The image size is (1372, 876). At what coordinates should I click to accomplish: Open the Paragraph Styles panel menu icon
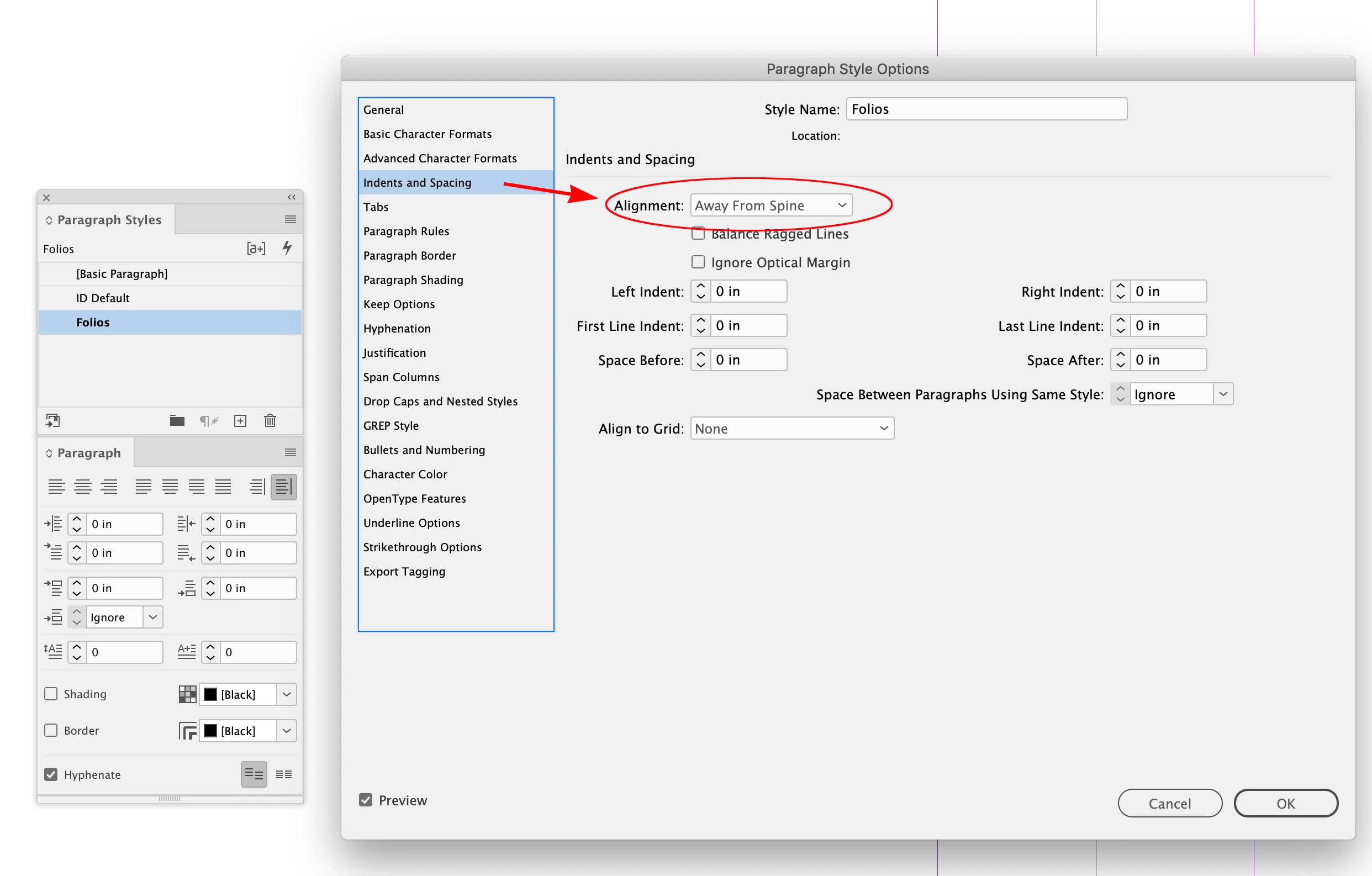pos(291,219)
